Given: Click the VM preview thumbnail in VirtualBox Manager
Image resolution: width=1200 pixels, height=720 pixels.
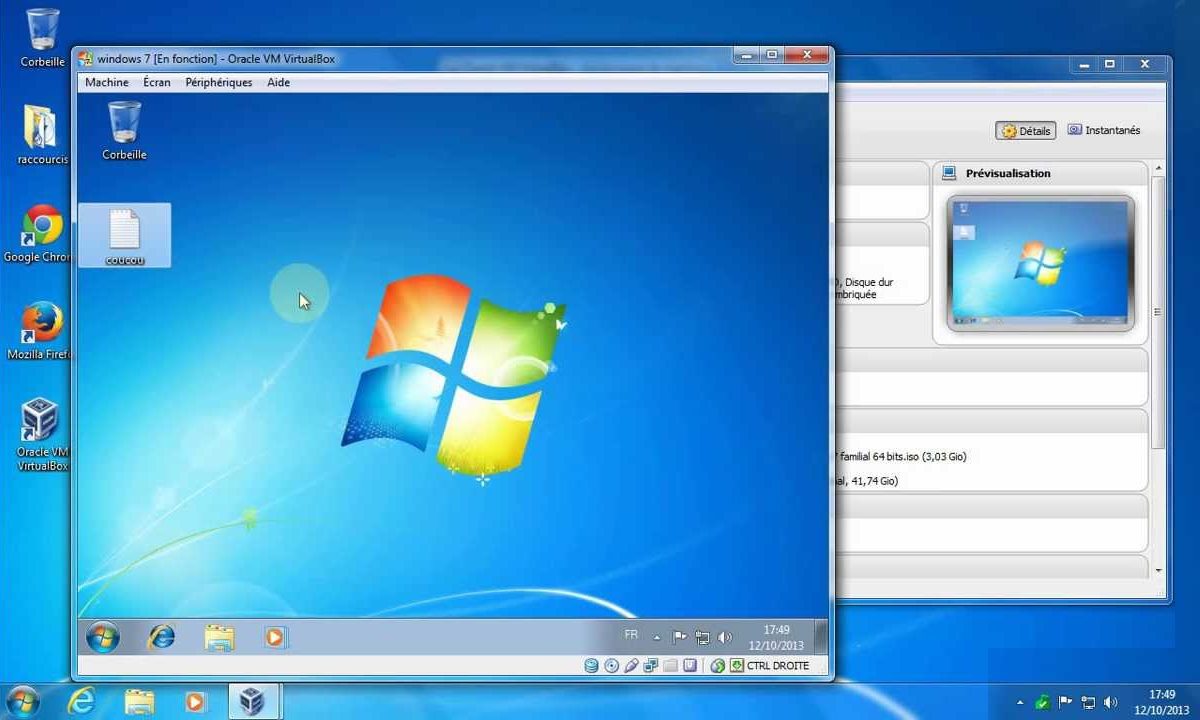Looking at the screenshot, I should 1041,262.
